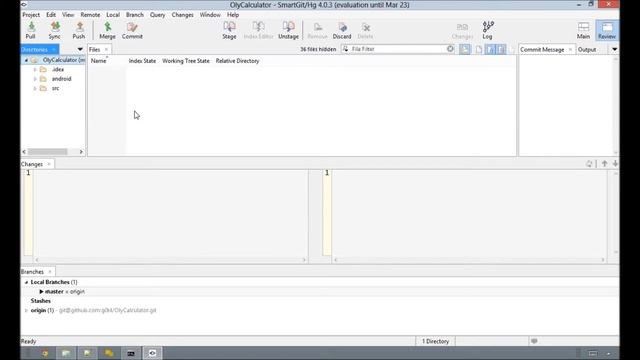640x360 pixels.
Task: Open the Edit menu
Action: pos(51,15)
